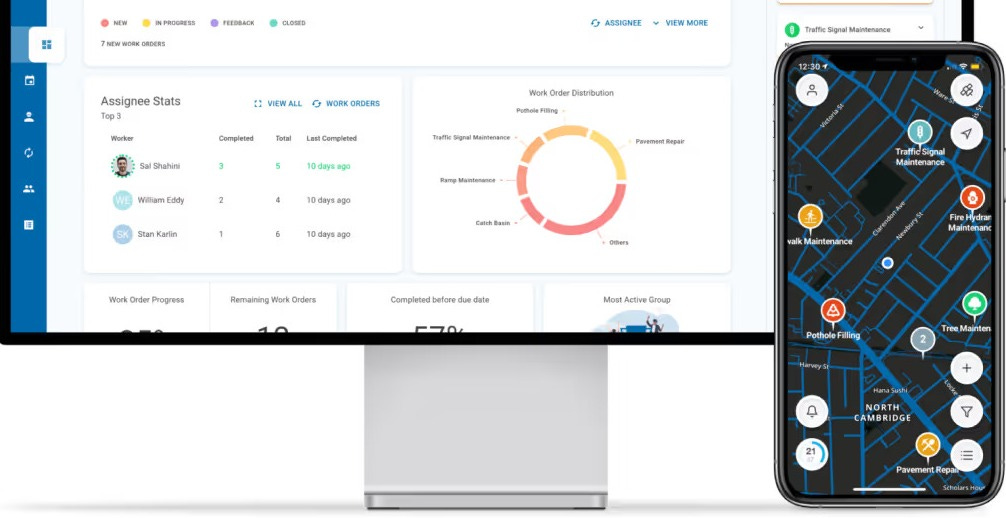Click Sal Shahini's avatar photo
This screenshot has height=518, width=1006.
click(x=123, y=166)
